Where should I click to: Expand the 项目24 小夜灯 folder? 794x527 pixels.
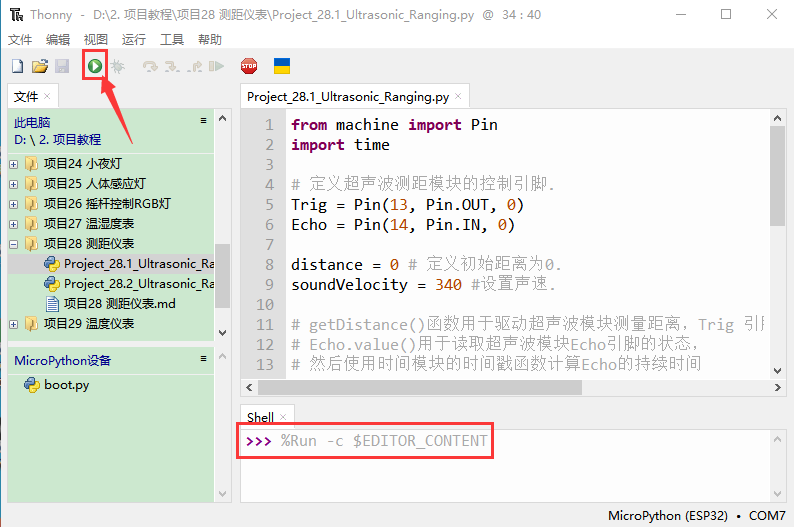click(13, 164)
